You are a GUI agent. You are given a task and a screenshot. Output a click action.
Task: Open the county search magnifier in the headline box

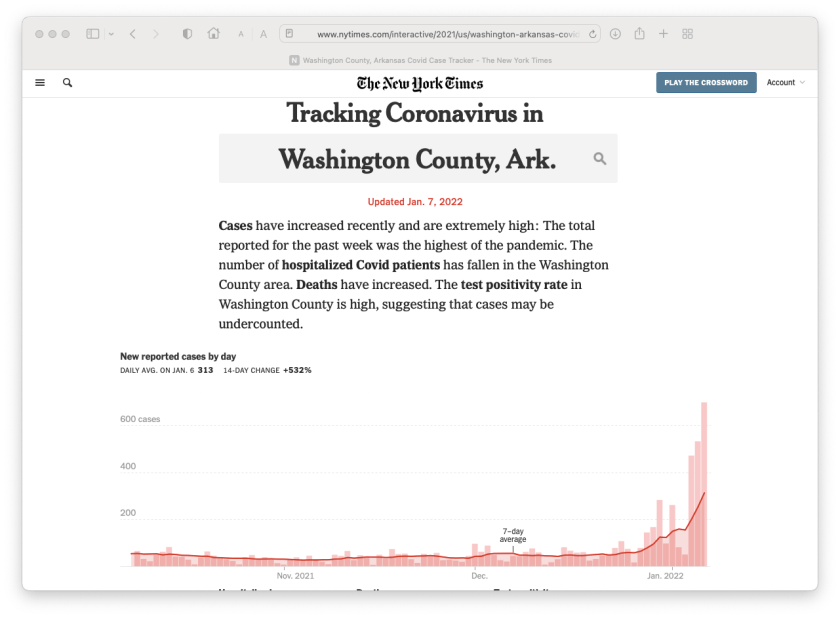pyautogui.click(x=600, y=158)
